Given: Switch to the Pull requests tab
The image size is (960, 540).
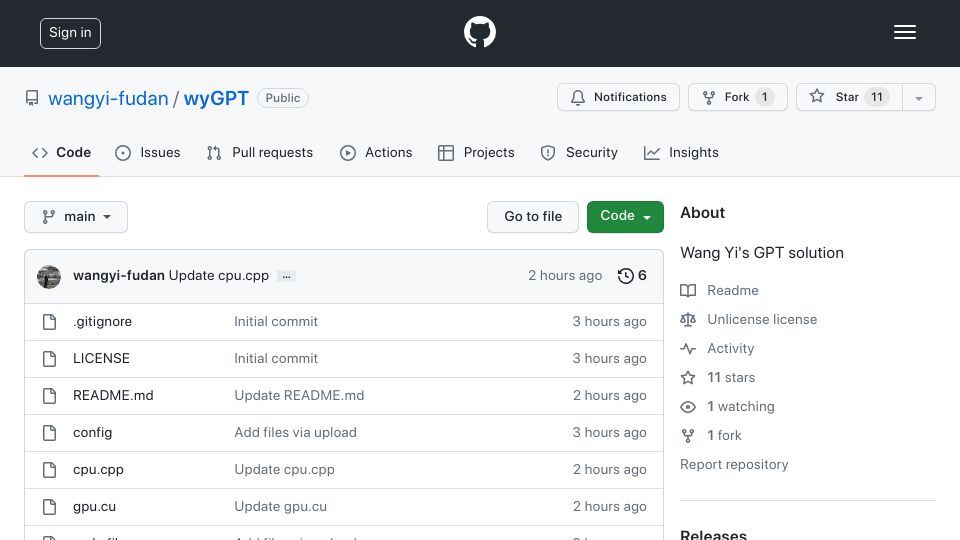Looking at the screenshot, I should (x=260, y=152).
